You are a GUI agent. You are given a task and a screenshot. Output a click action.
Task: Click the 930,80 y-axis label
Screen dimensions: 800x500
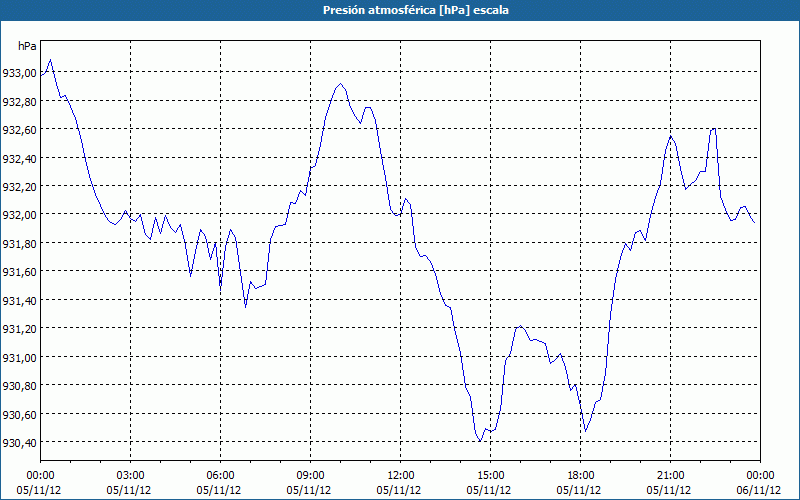tap(19, 386)
